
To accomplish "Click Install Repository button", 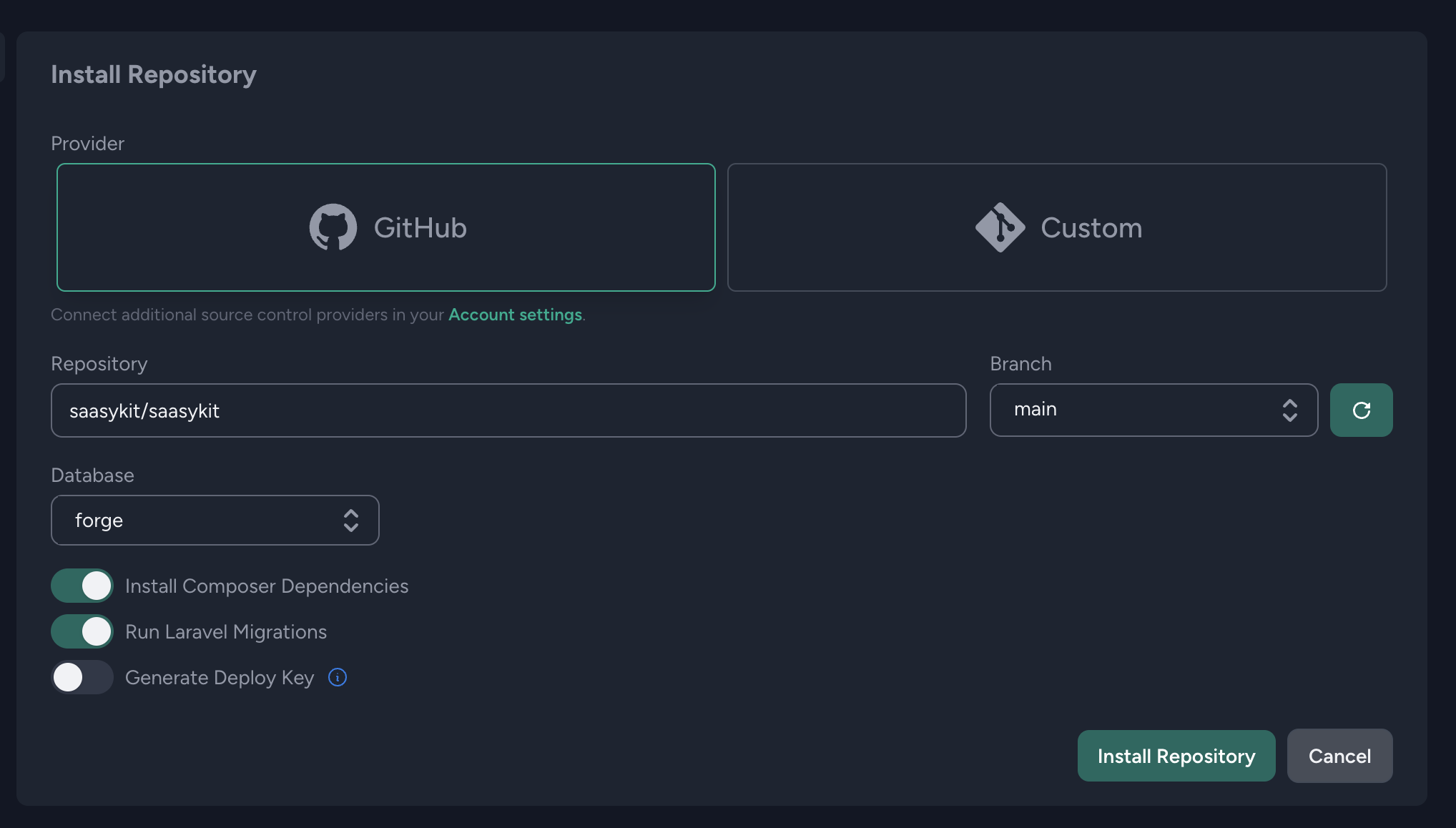I will click(1176, 755).
